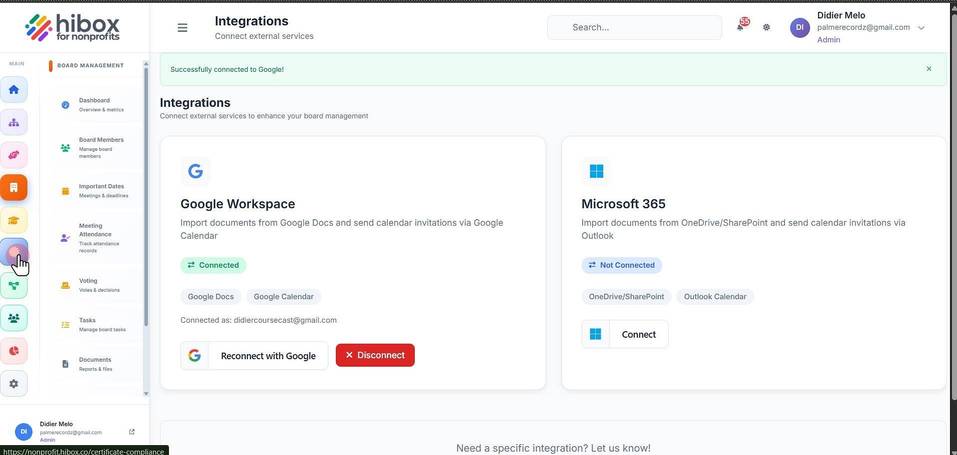The width and height of the screenshot is (957, 455).
Task: Open Meeting Attendance records
Action: click(96, 238)
